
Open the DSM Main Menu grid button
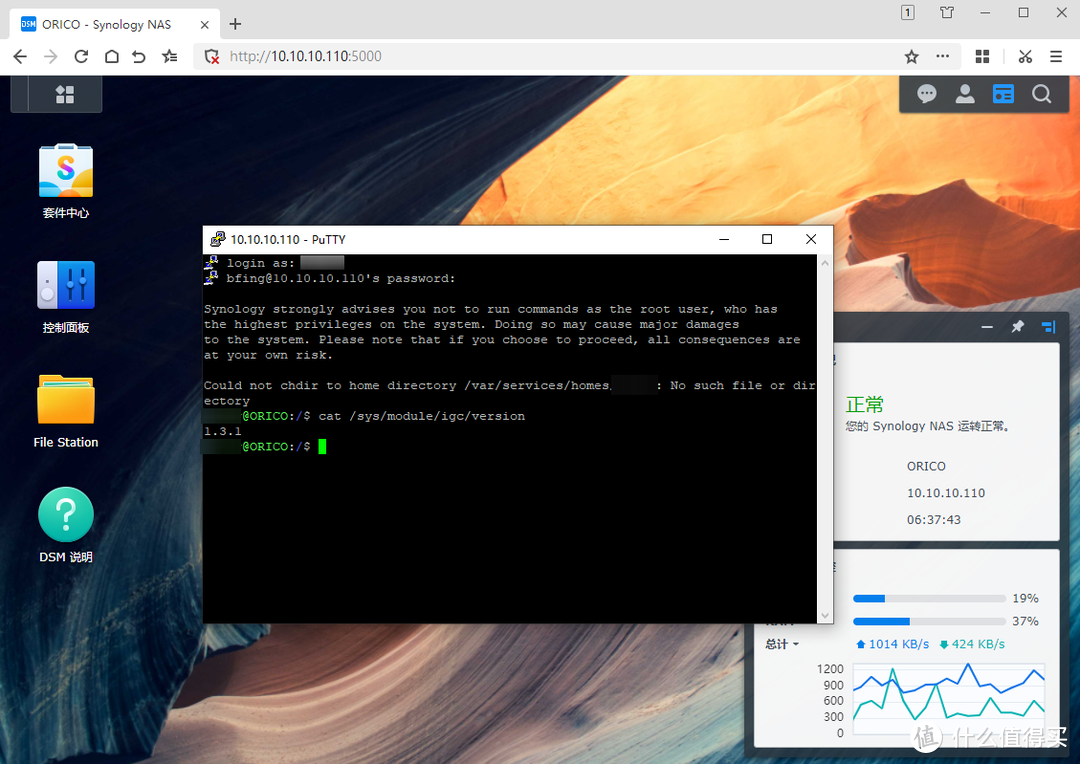[65, 95]
